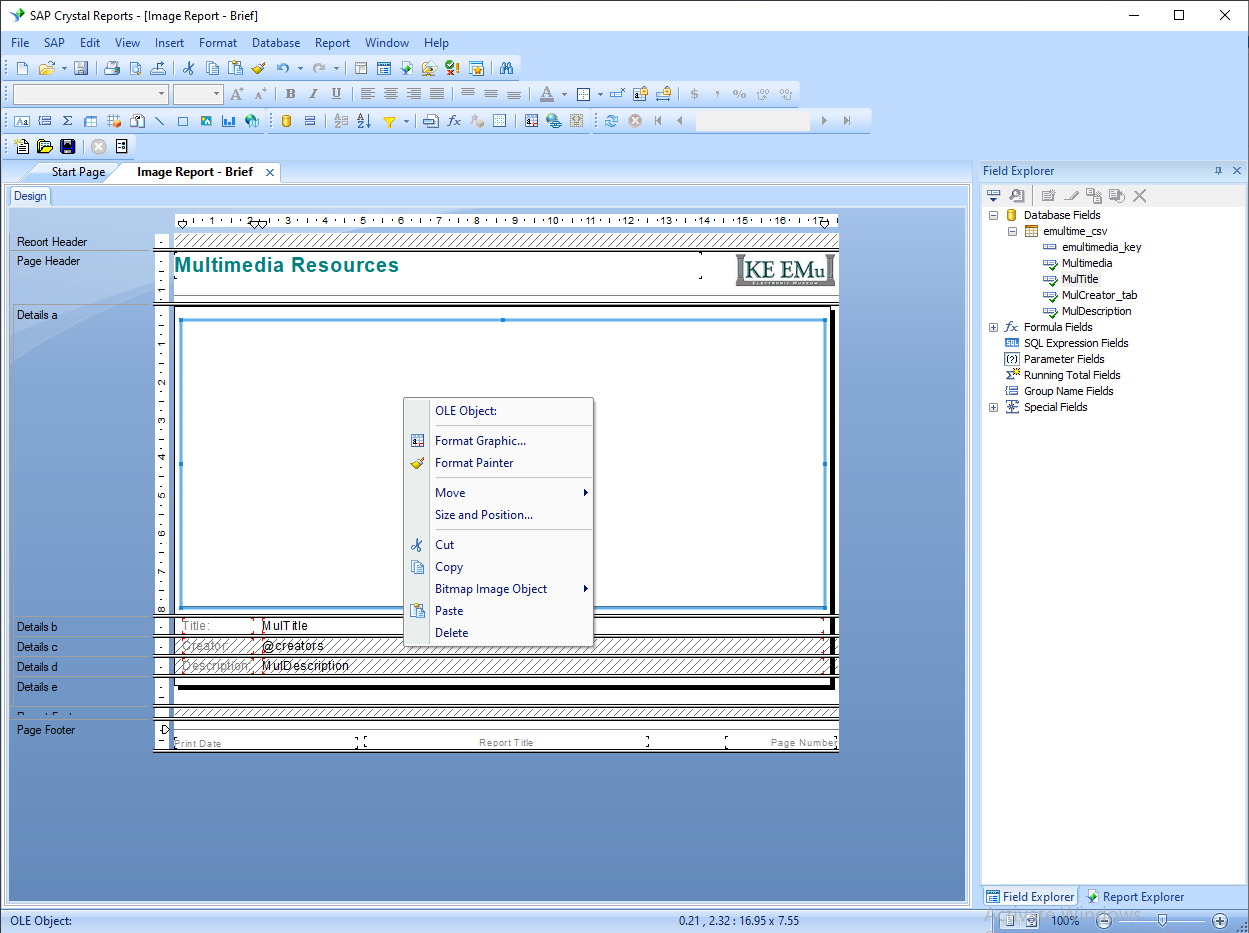
Task: Click the Refresh report data icon
Action: [x=611, y=121]
